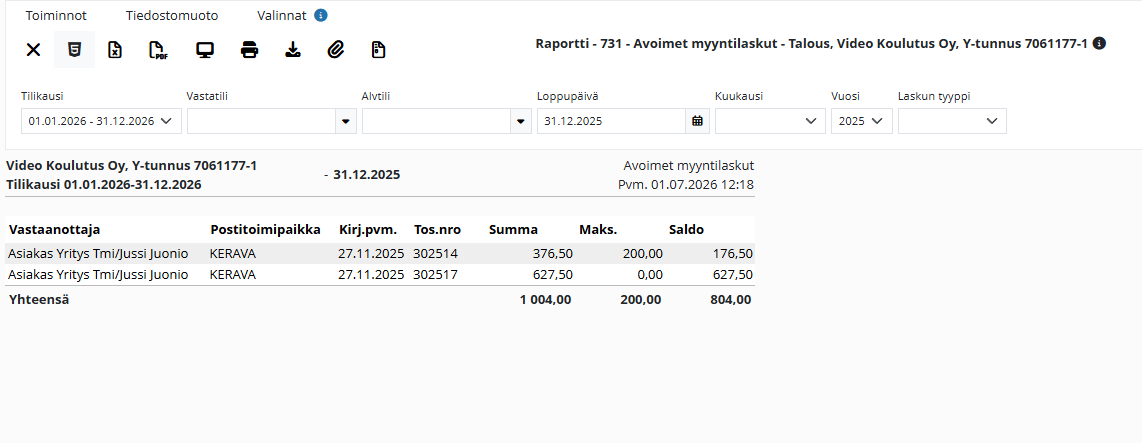Image resolution: width=1142 pixels, height=443 pixels.
Task: Show report on screen monitor icon
Action: (x=205, y=50)
